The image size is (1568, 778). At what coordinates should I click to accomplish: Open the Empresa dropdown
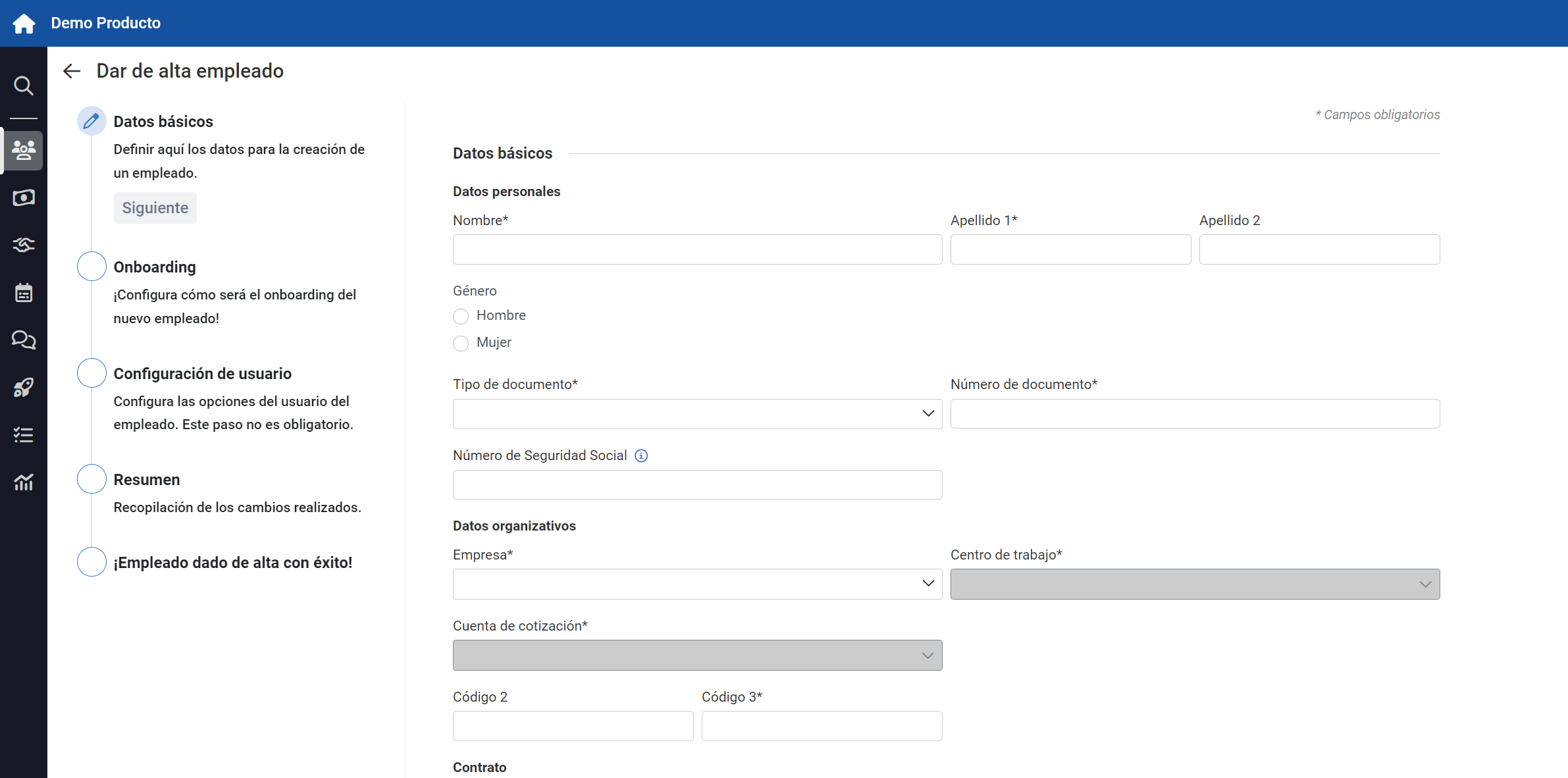(x=697, y=584)
